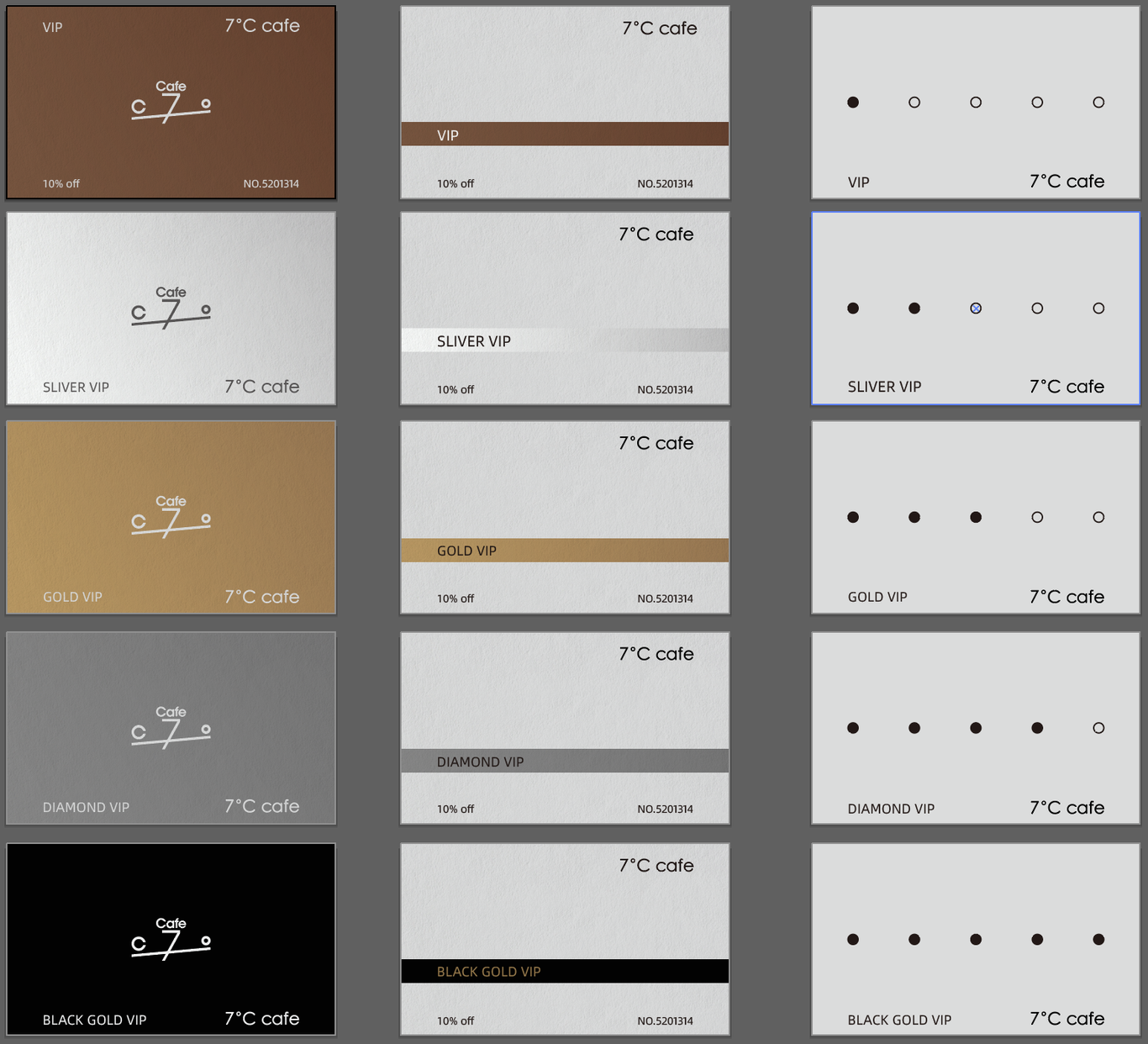Image resolution: width=1148 pixels, height=1044 pixels.
Task: Select 'BLACK GOLD VIP' label on the stamp card
Action: pos(899,1020)
